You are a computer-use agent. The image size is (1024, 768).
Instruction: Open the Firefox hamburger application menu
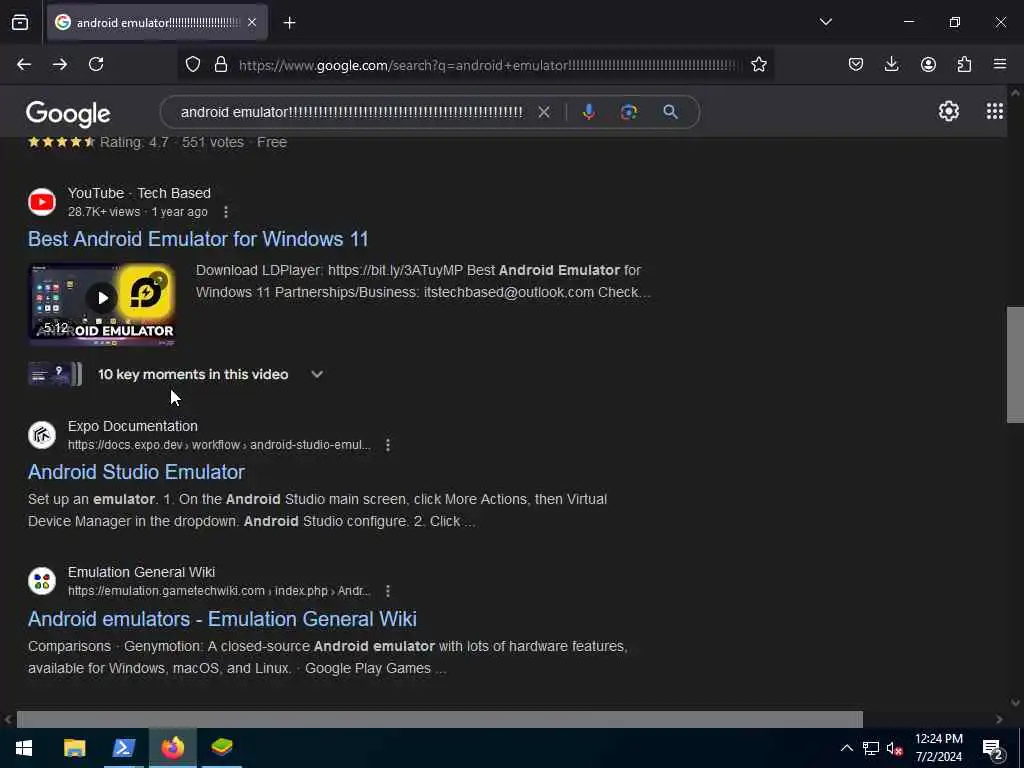click(1000, 64)
